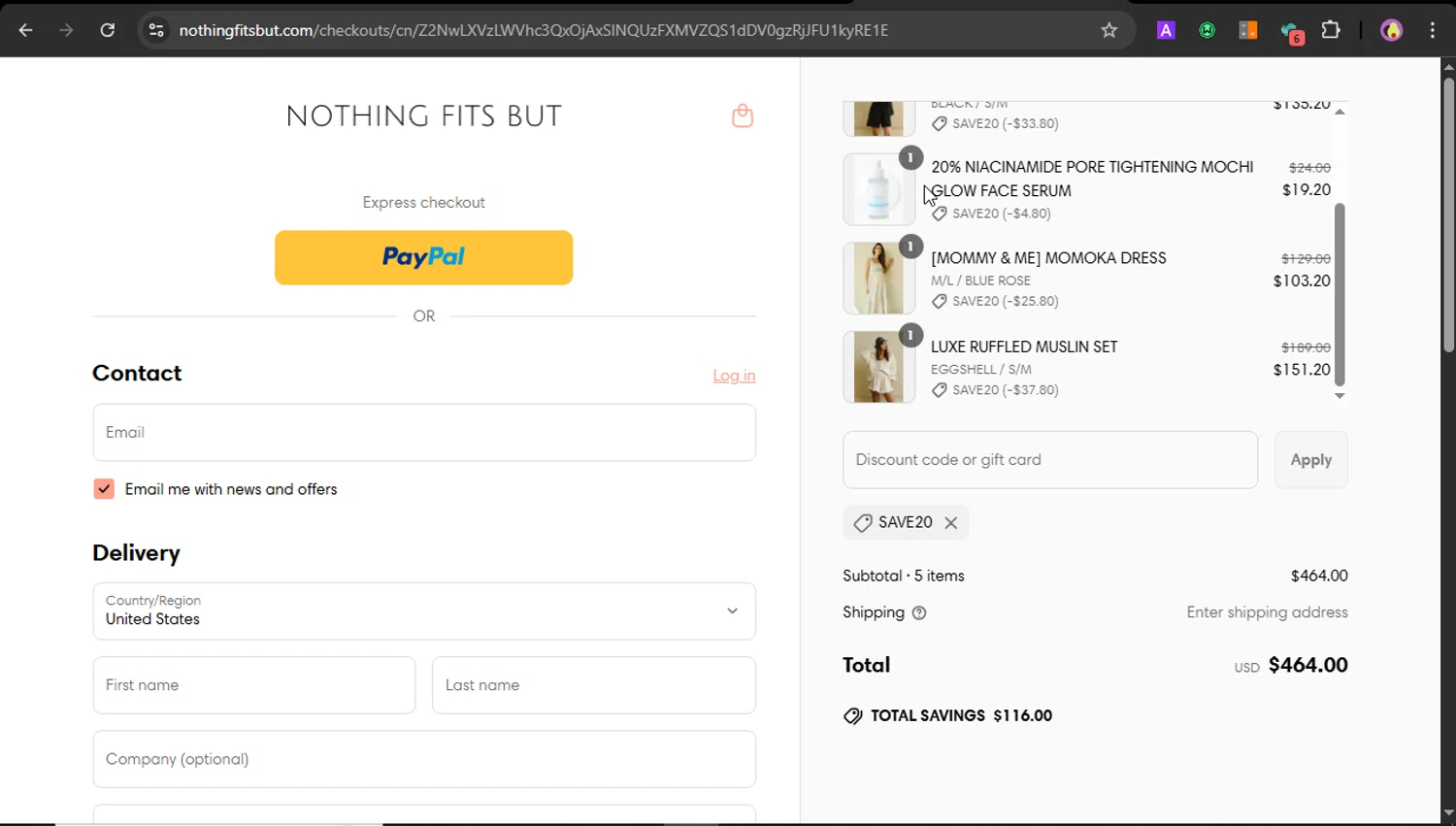Image resolution: width=1456 pixels, height=826 pixels.
Task: Open the Extensions puzzle menu
Action: tap(1331, 30)
